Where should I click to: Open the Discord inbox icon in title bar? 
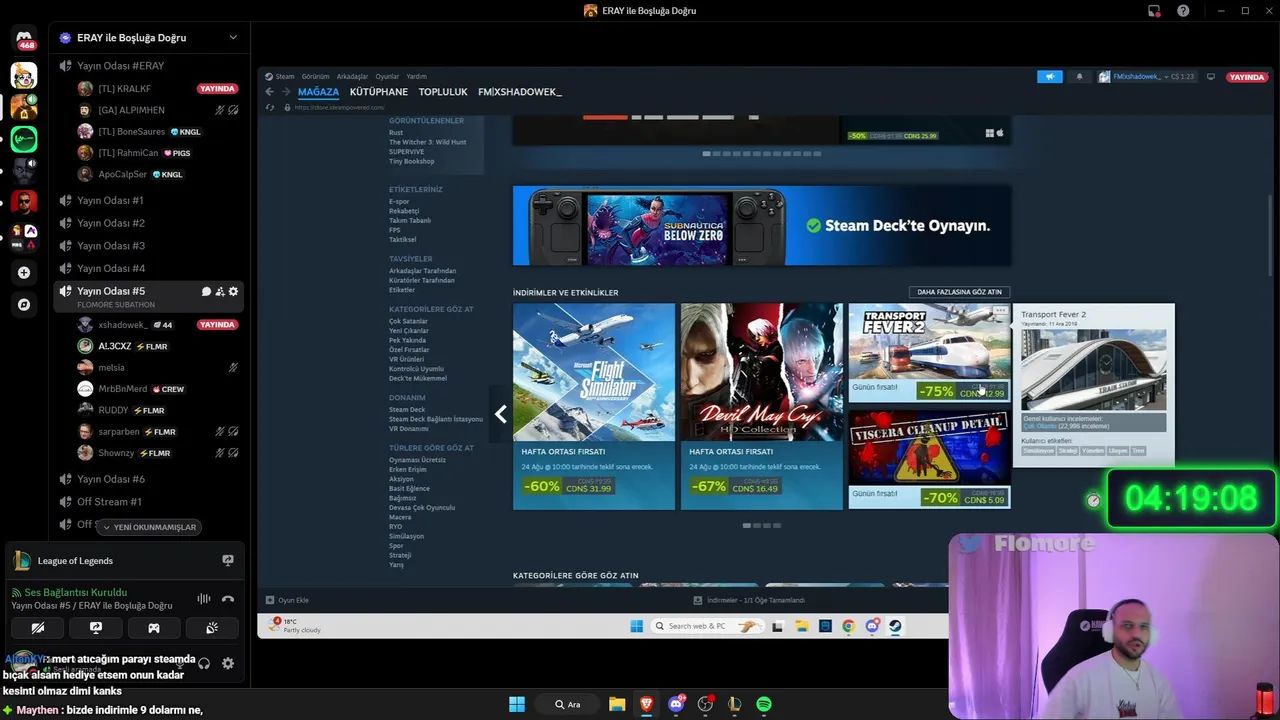click(1154, 10)
